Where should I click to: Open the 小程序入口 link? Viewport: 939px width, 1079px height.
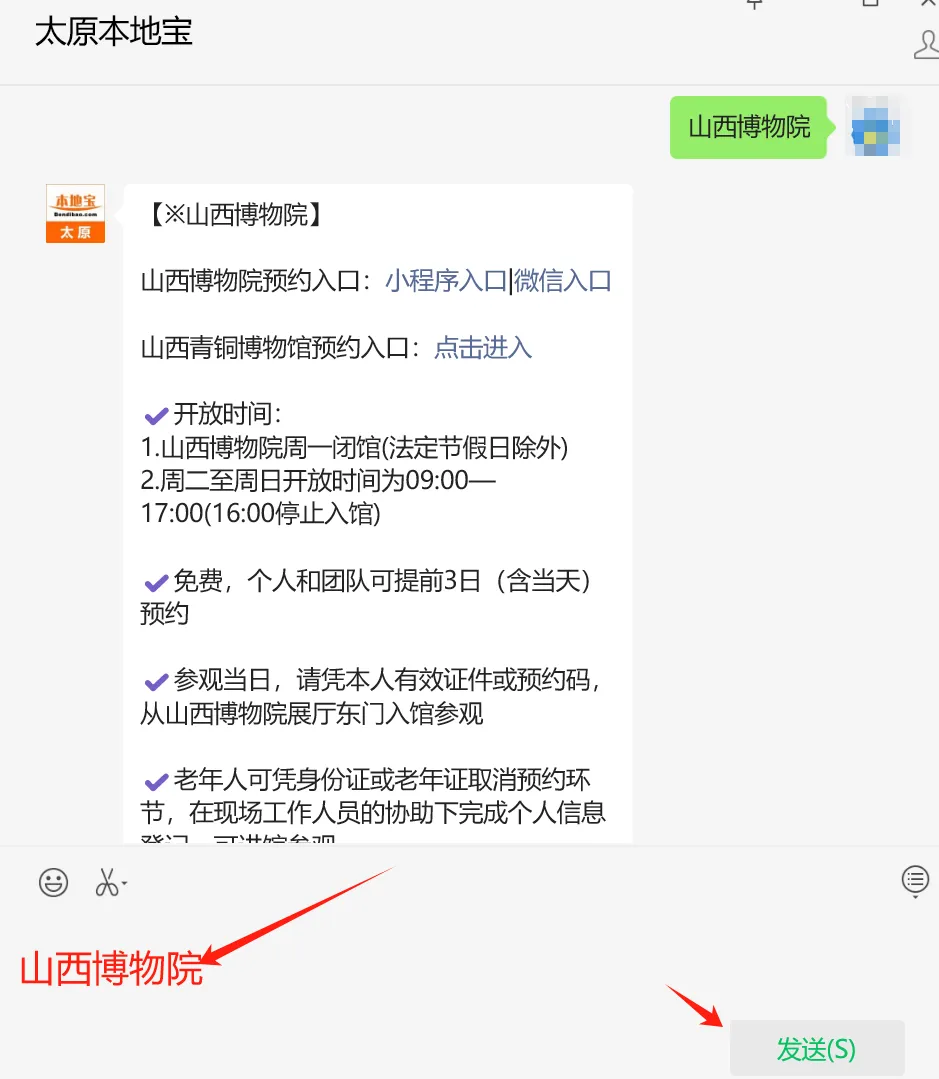click(x=446, y=281)
